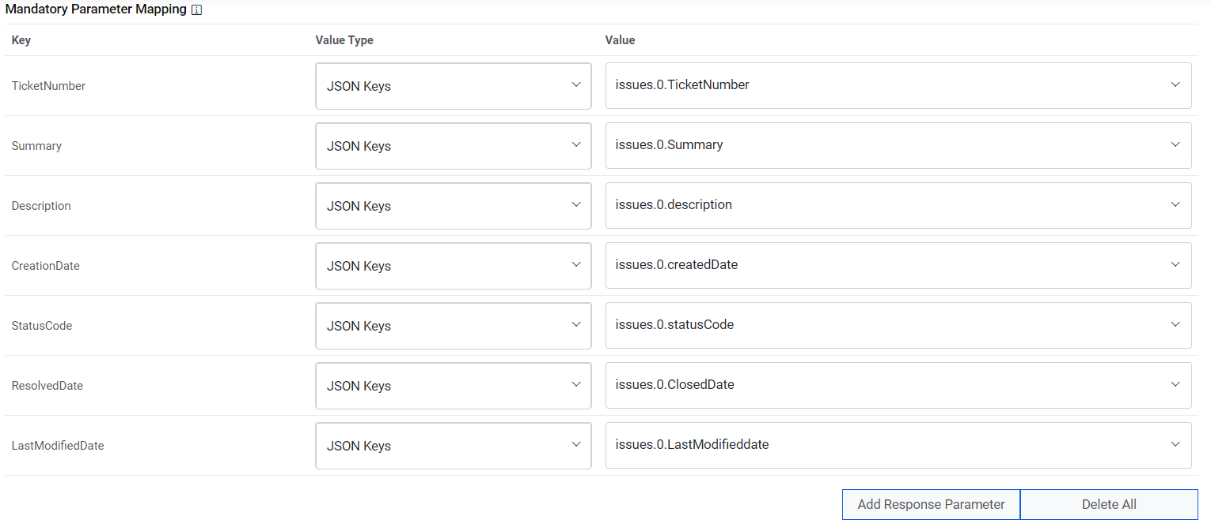Viewport: 1211px width, 527px height.
Task: Expand the issues.0.TicketNumber value dropdown
Action: (x=897, y=85)
